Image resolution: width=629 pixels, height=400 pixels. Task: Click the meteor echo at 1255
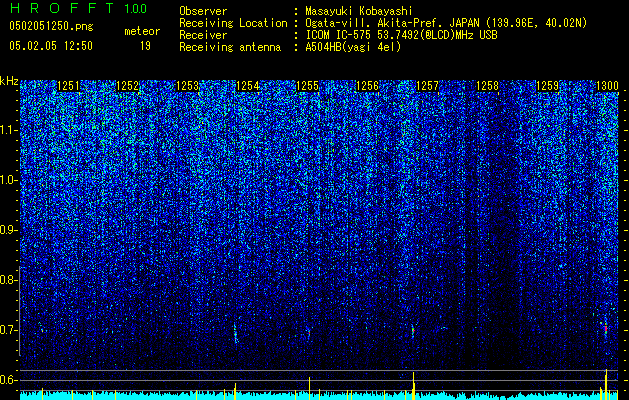tap(309, 332)
